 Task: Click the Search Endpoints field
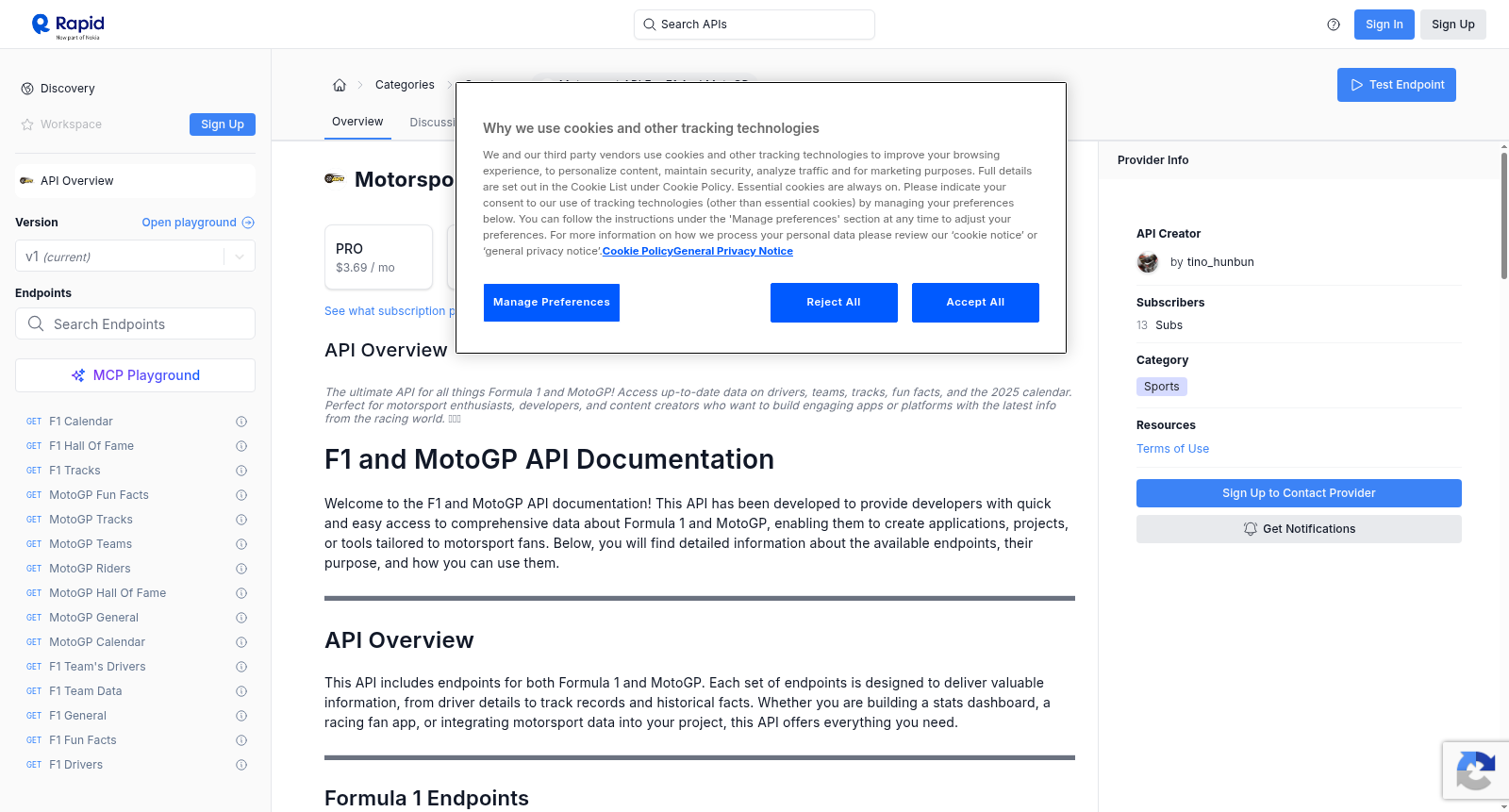[135, 323]
